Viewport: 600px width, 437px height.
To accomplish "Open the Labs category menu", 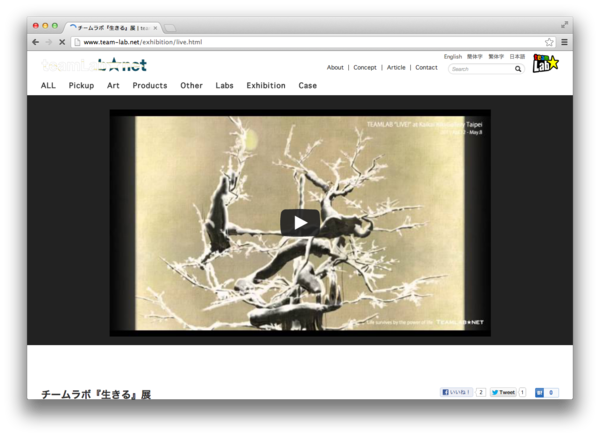I will (x=224, y=85).
